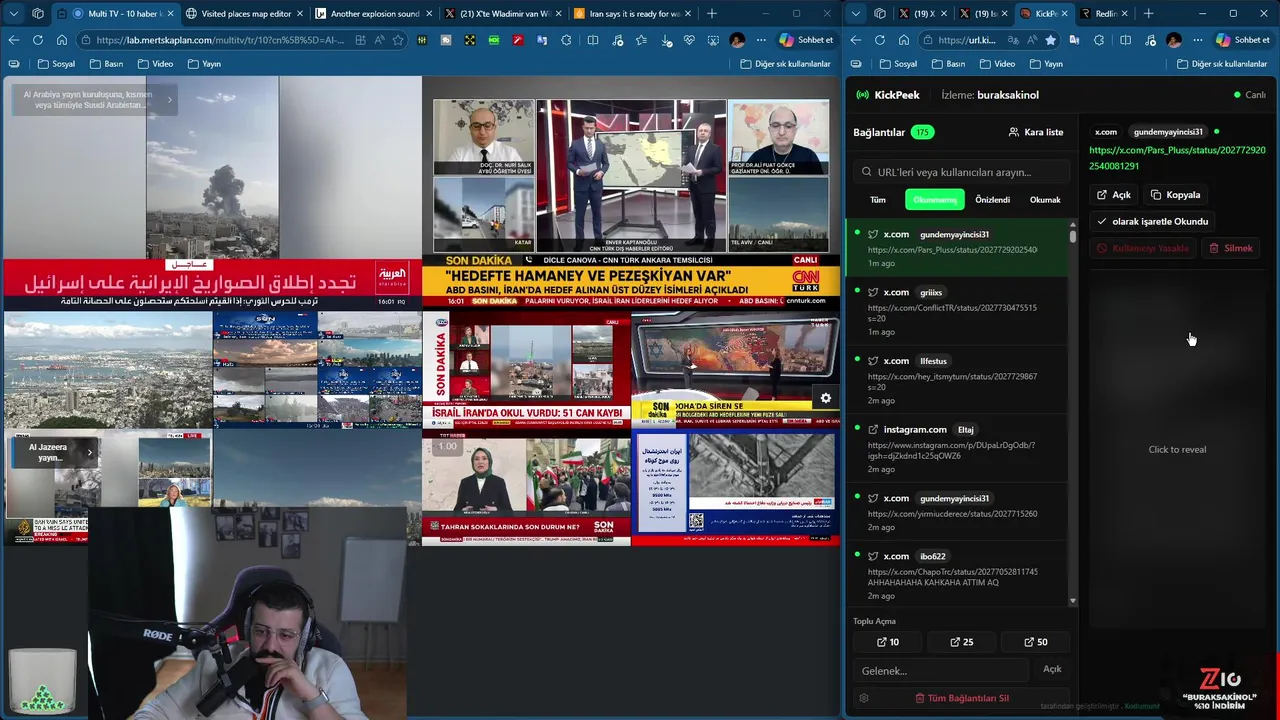Open Diğer sık kullanılanlar folder in right browser
Viewport: 1280px width, 720px height.
pyautogui.click(x=1222, y=64)
